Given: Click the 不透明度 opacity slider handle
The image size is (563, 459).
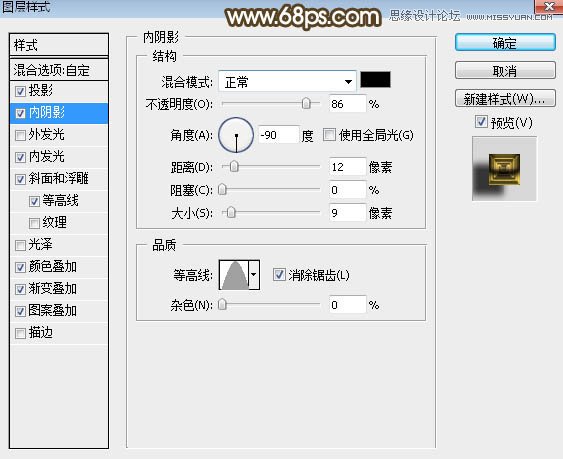Looking at the screenshot, I should coord(306,104).
